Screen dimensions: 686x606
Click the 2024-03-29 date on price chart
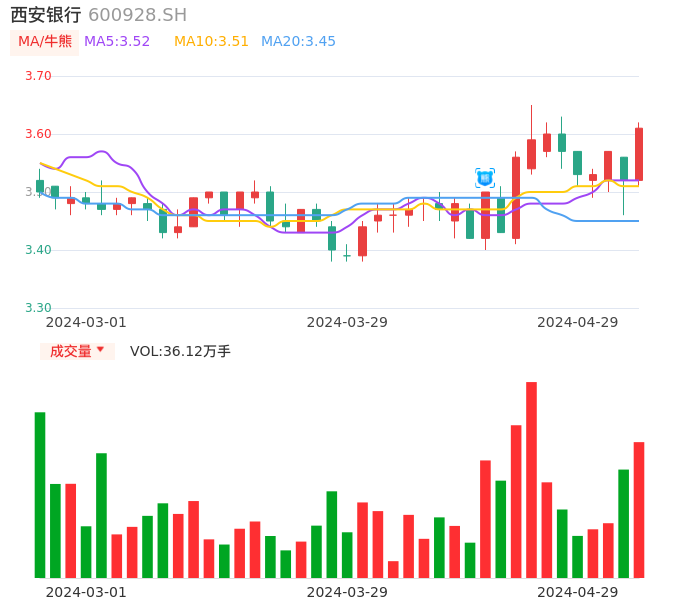click(x=347, y=322)
